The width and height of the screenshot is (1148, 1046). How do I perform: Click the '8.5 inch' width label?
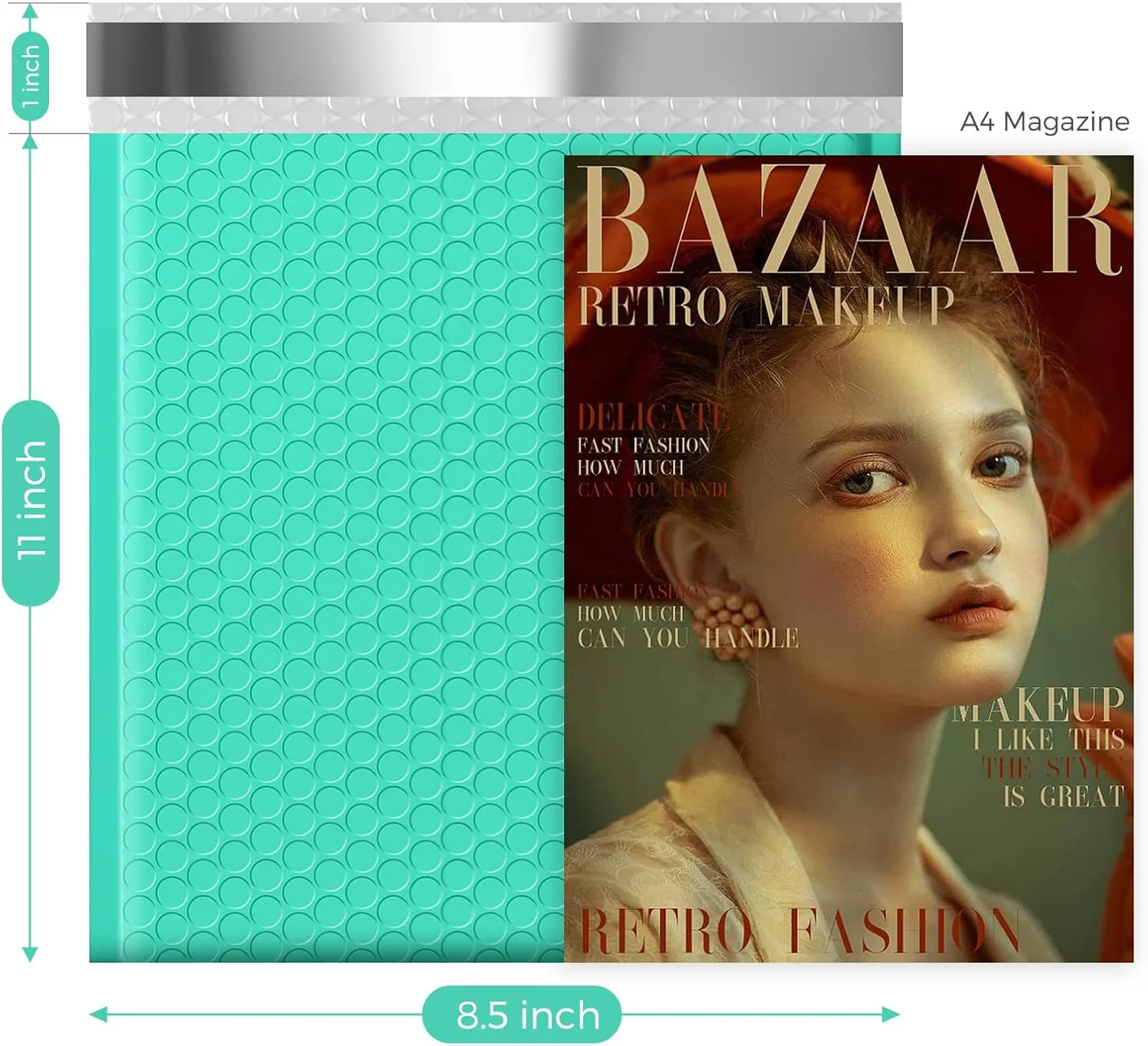click(527, 1015)
